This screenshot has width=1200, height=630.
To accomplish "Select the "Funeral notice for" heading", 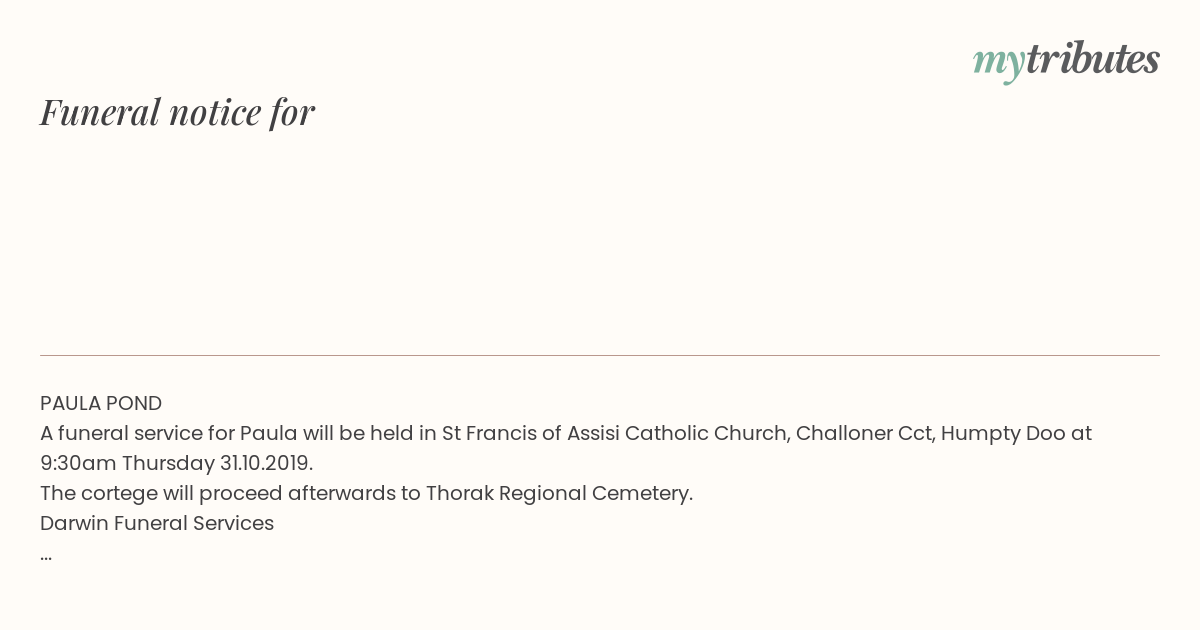I will point(177,112).
